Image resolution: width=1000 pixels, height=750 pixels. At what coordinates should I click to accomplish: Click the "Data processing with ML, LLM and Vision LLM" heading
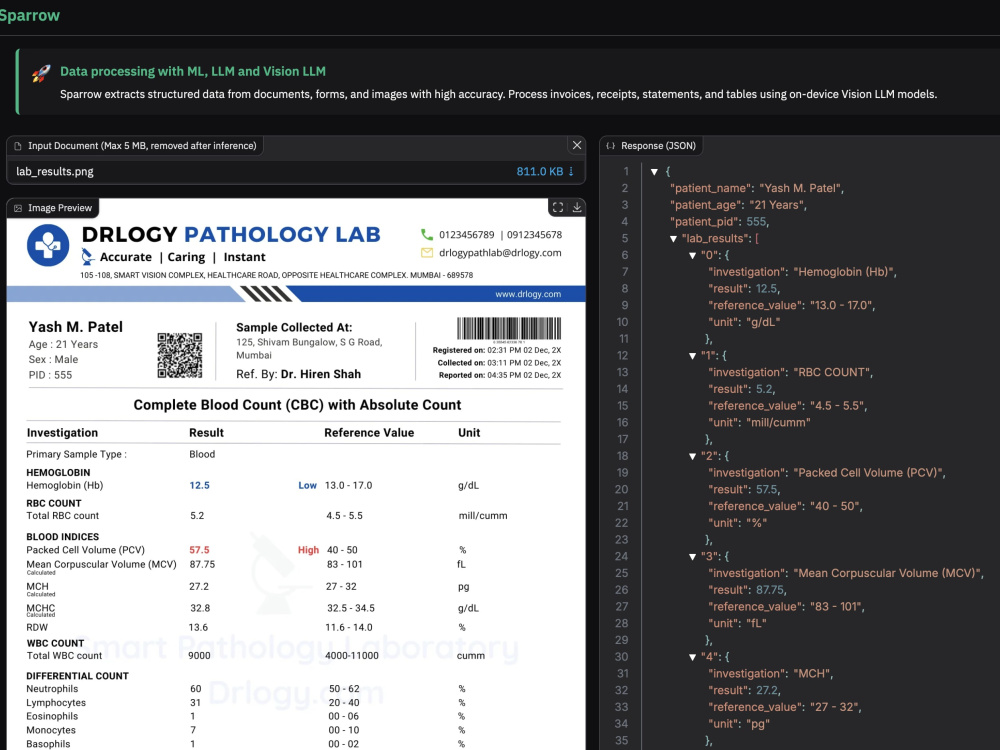[x=193, y=71]
